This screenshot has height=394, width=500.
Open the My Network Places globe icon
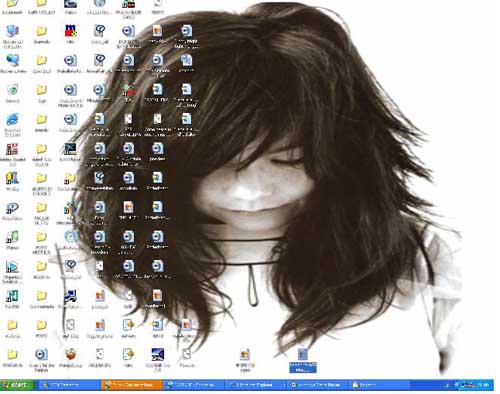point(12,61)
